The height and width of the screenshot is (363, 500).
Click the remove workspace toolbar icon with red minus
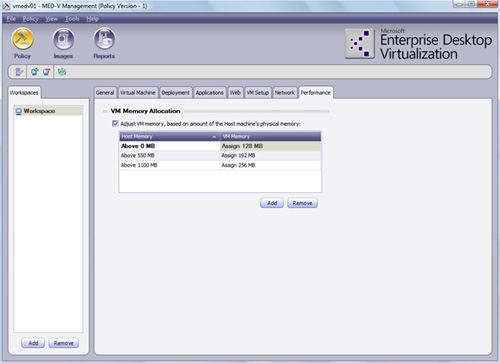click(x=46, y=72)
